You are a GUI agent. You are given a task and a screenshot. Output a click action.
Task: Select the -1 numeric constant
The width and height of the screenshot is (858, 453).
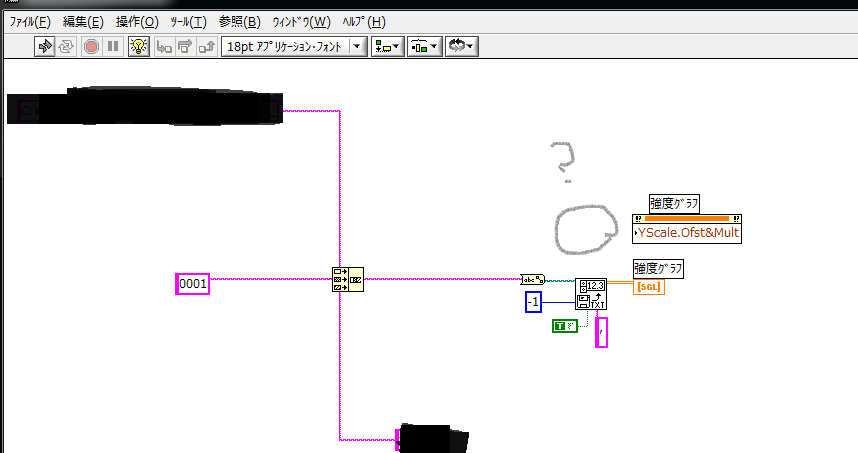pos(534,302)
